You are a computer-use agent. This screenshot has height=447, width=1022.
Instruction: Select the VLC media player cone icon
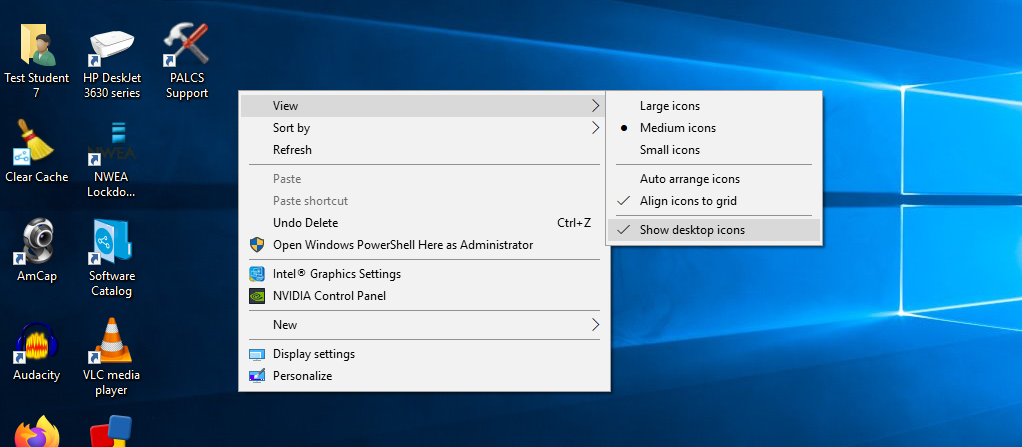coord(111,344)
